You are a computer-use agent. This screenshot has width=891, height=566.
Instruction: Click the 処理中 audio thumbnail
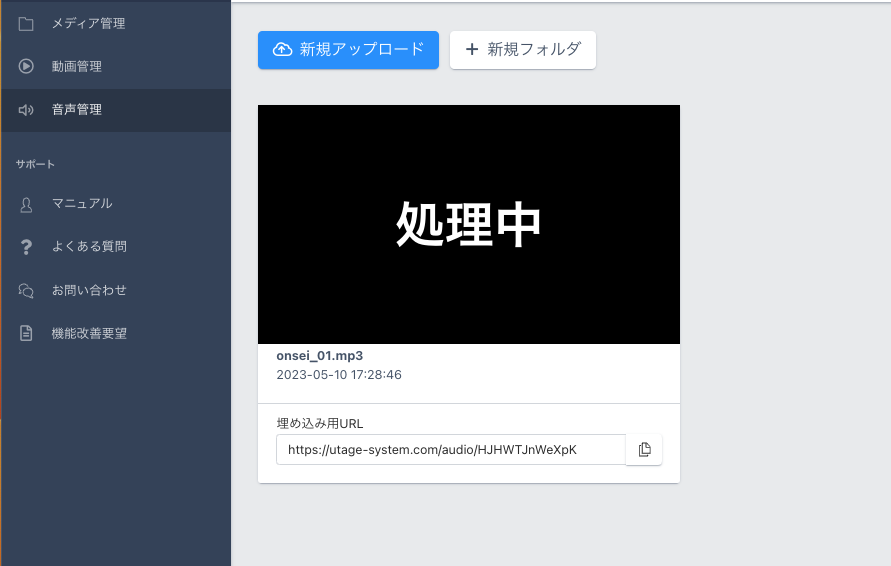coord(468,224)
